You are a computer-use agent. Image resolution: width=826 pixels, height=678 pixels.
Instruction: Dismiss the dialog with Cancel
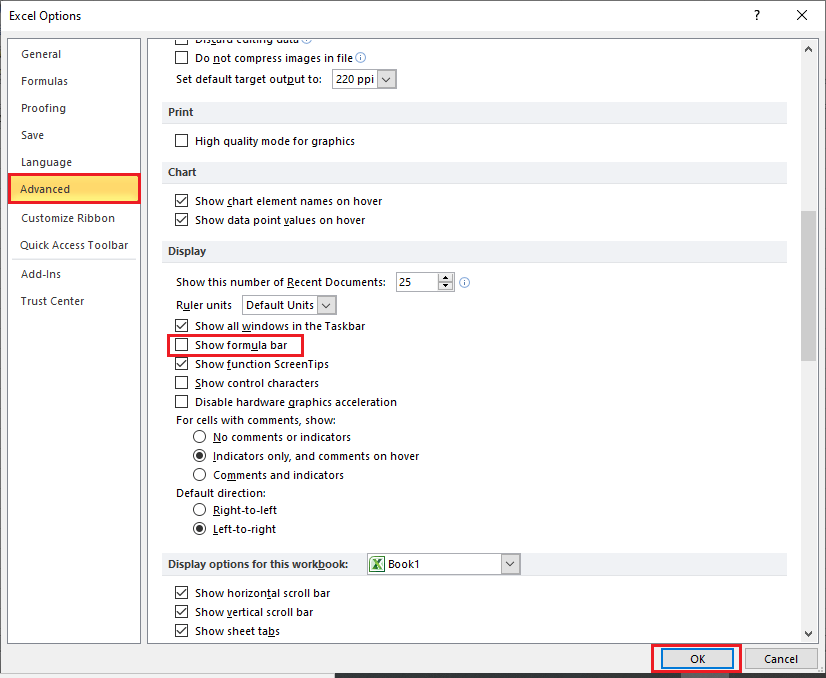coord(781,658)
